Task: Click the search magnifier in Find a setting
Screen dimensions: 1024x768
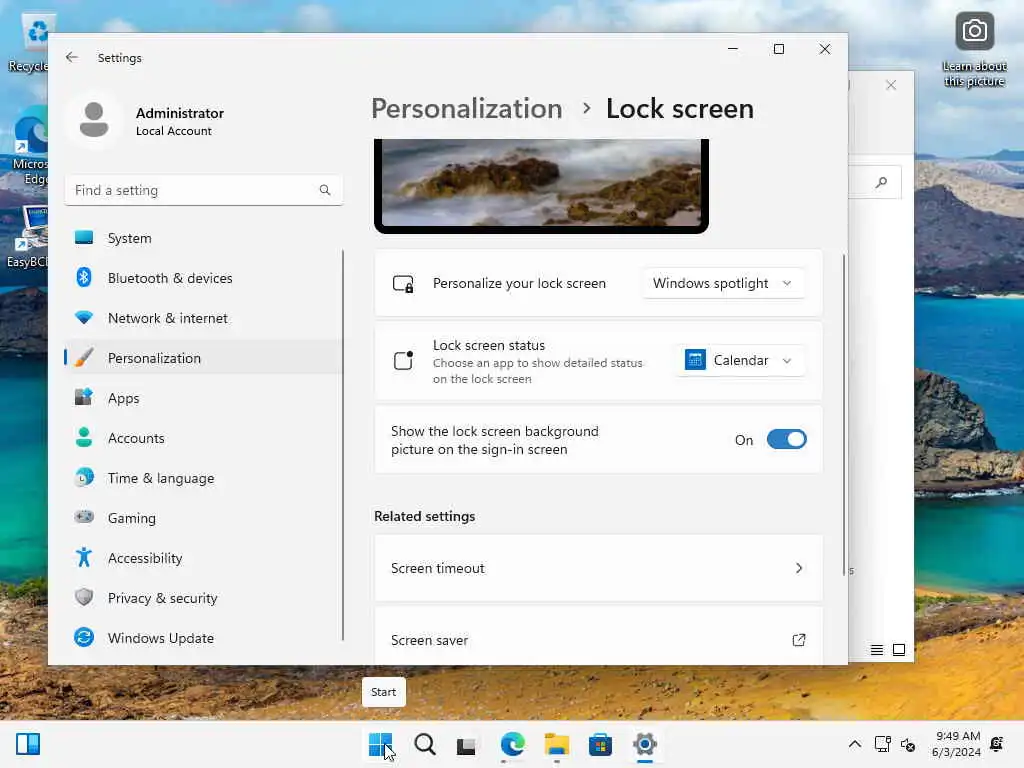Action: (325, 190)
